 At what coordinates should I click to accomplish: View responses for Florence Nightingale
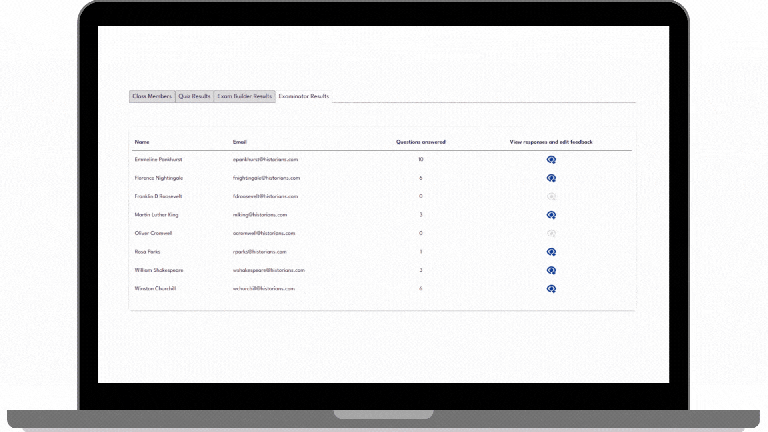coord(551,178)
